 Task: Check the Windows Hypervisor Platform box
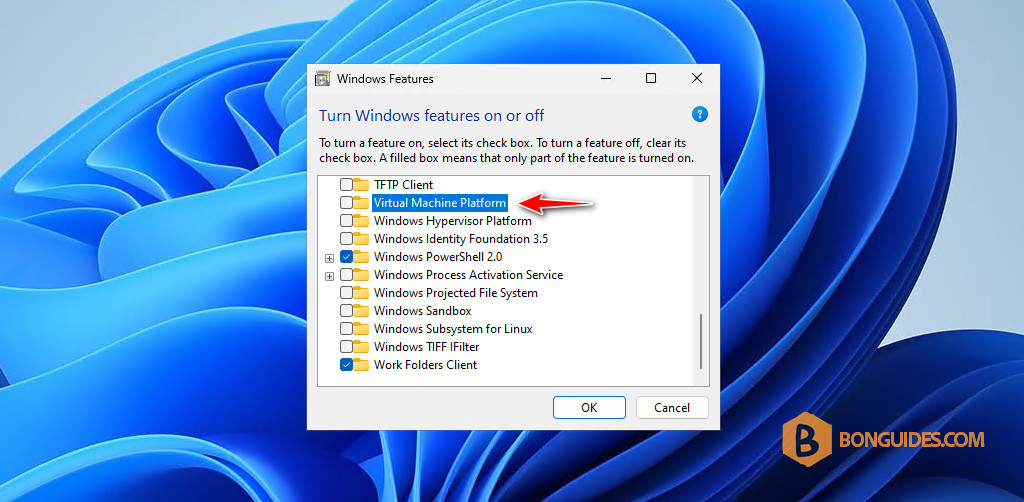[346, 221]
